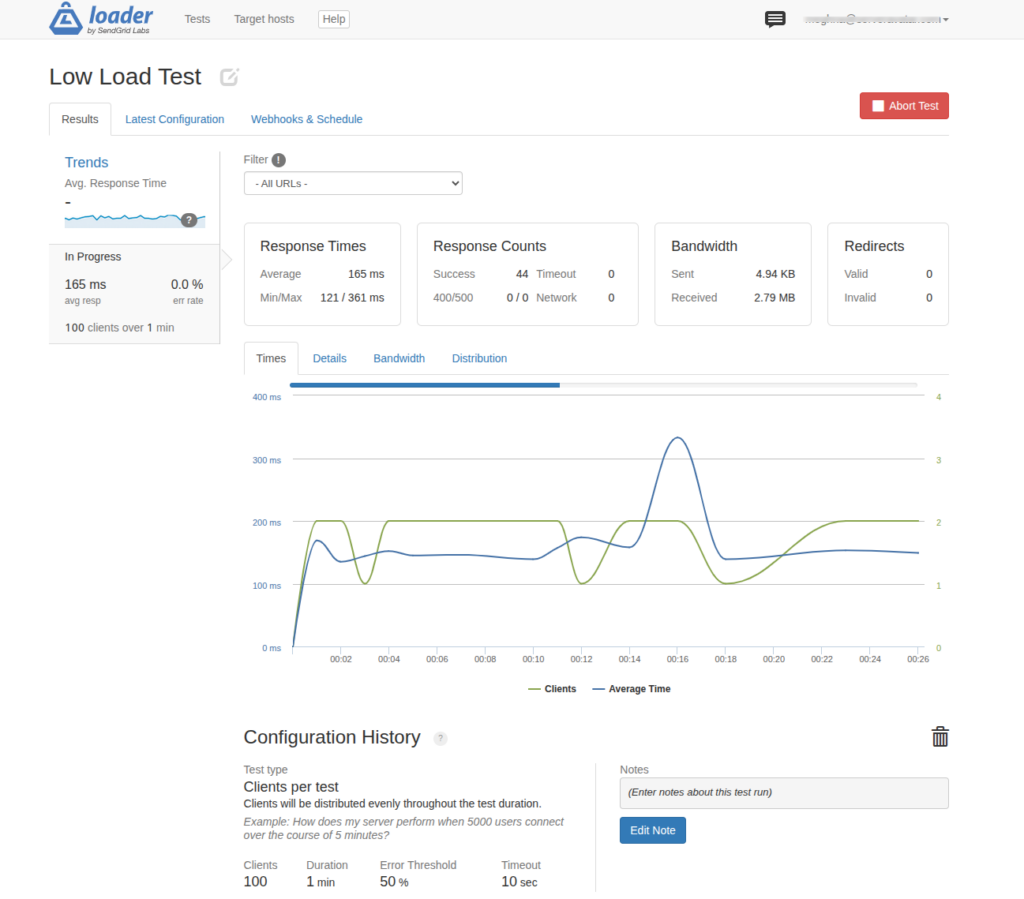Click the Filter info exclamation icon

[279, 160]
